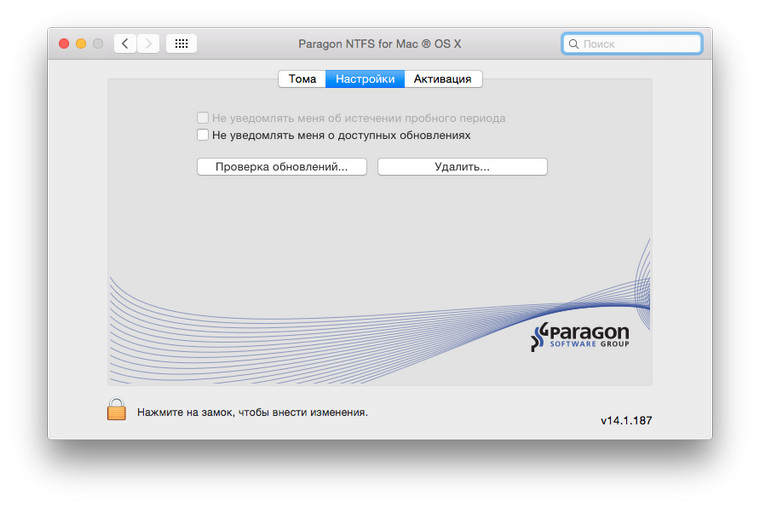Click the lock icon to make changes
Viewport: 760px width, 508px height.
coord(116,410)
